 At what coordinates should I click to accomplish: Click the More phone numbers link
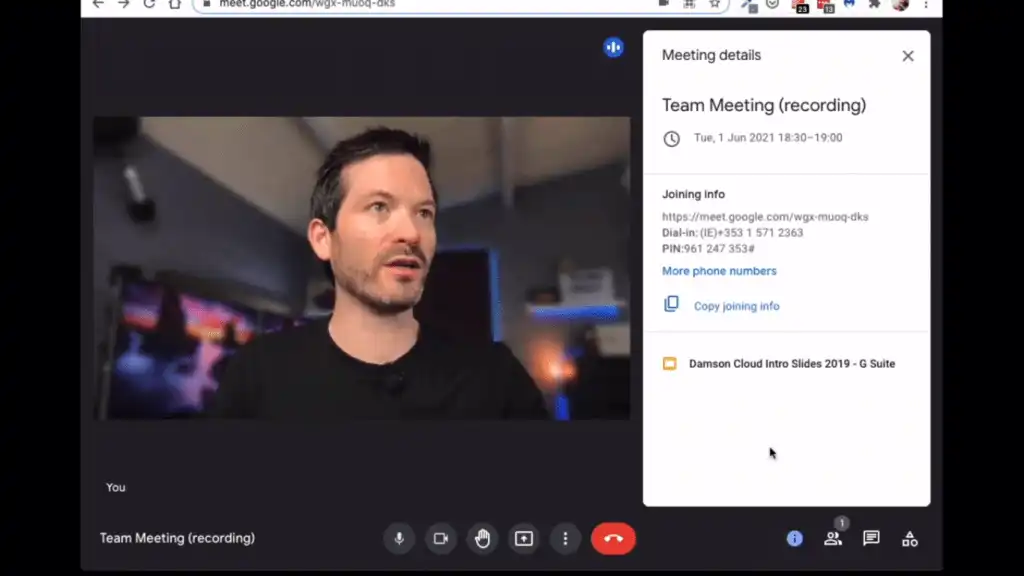point(719,271)
